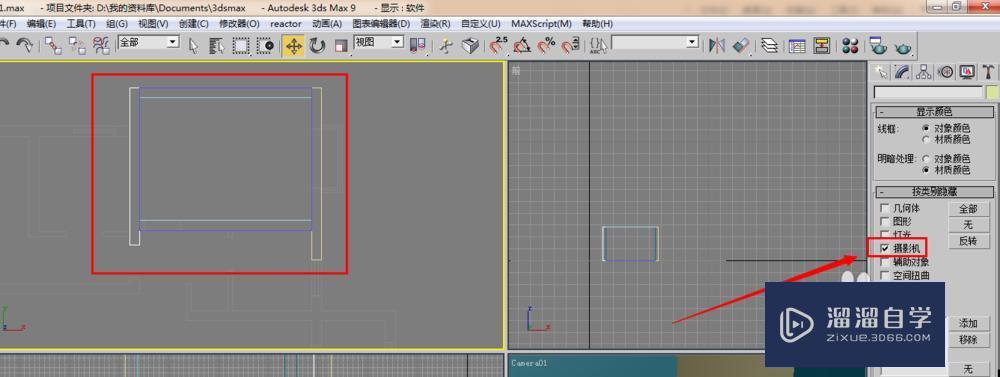The width and height of the screenshot is (1000, 377).
Task: Uncheck the 摄影机 hide checkbox
Action: (x=885, y=248)
